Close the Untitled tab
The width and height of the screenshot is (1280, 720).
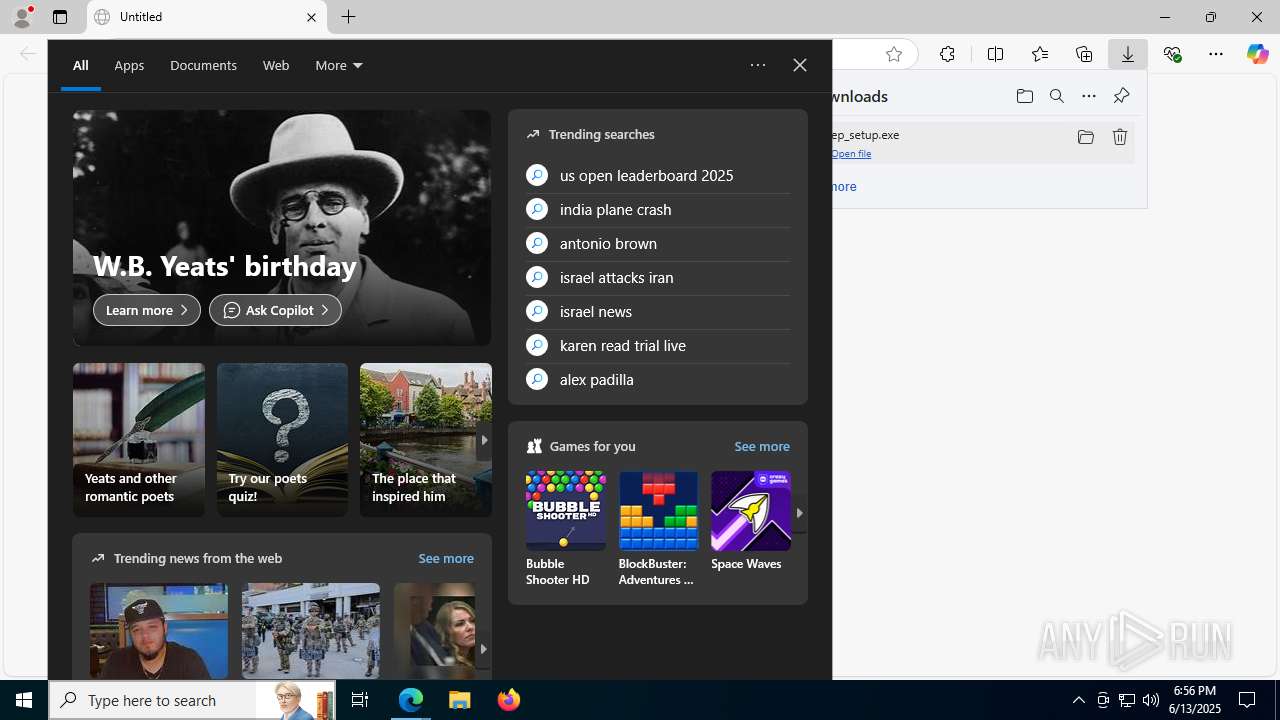point(311,17)
